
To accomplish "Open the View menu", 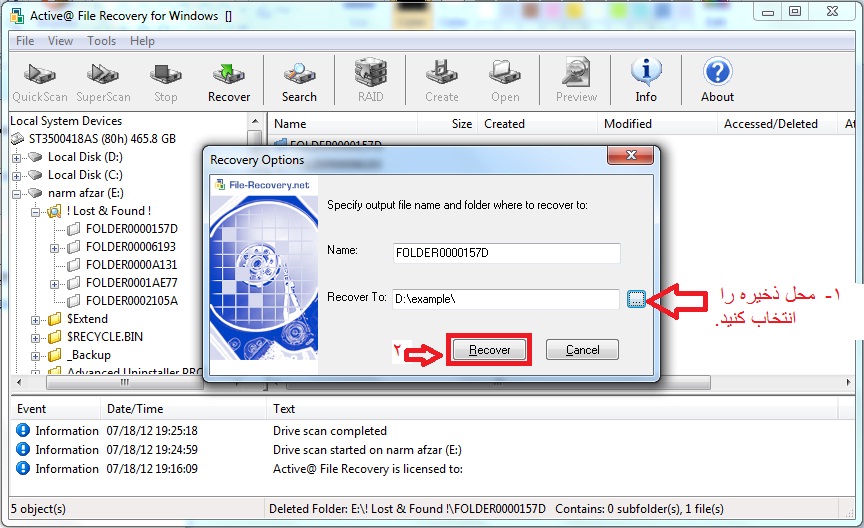I will [x=60, y=41].
